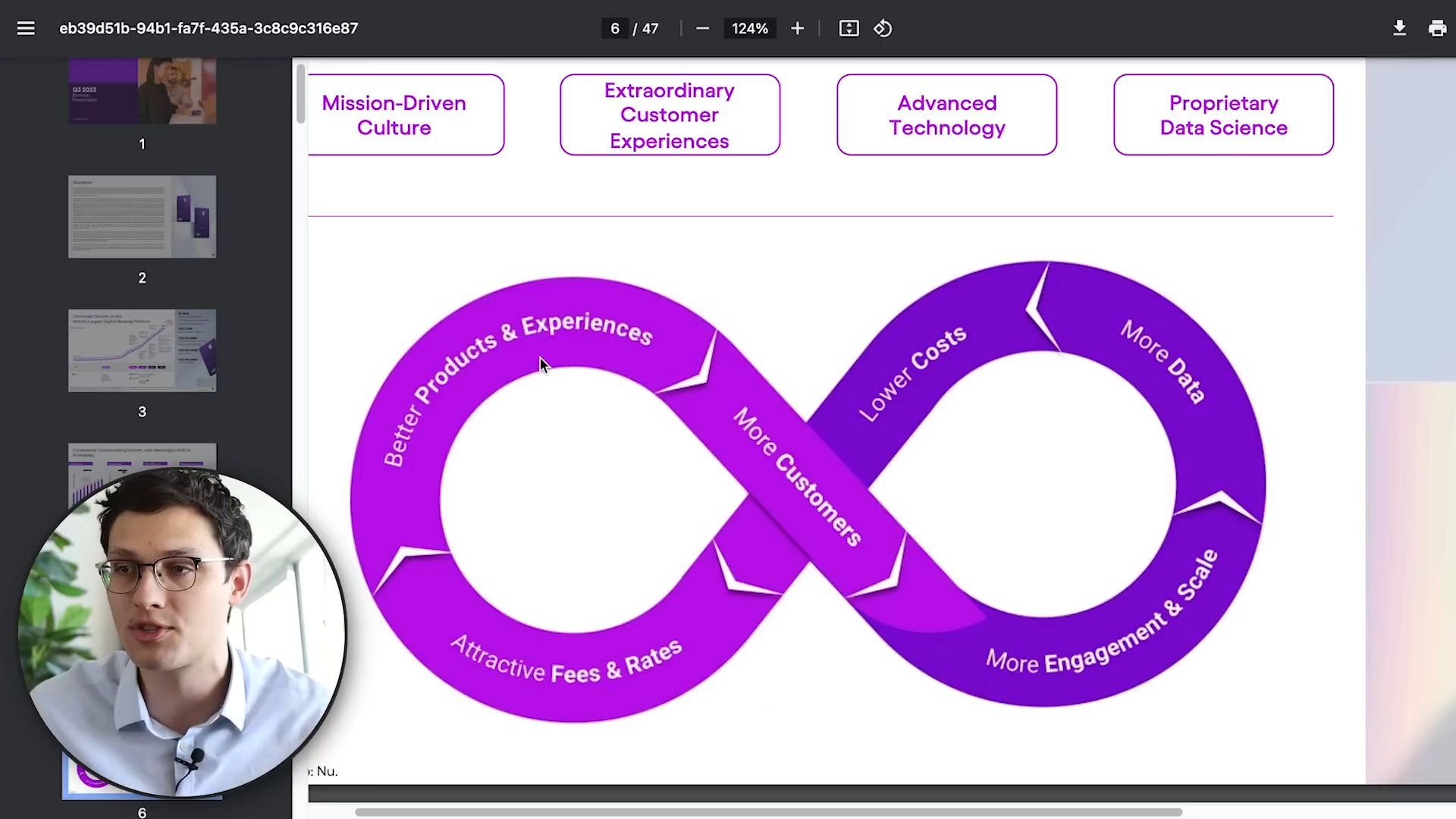Click the Advanced Technology box

pyautogui.click(x=946, y=115)
